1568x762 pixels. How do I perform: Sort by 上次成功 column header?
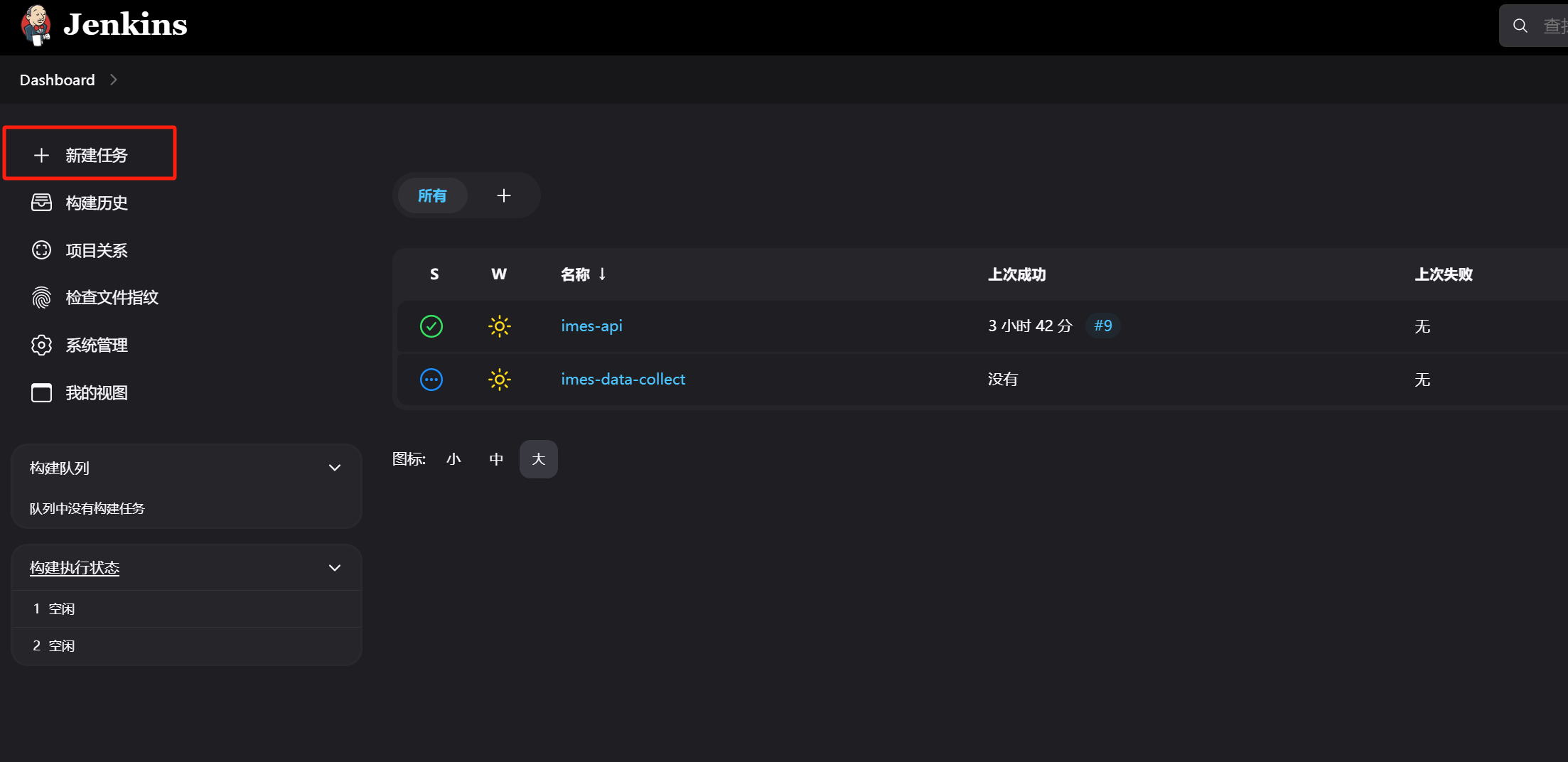tap(1016, 274)
